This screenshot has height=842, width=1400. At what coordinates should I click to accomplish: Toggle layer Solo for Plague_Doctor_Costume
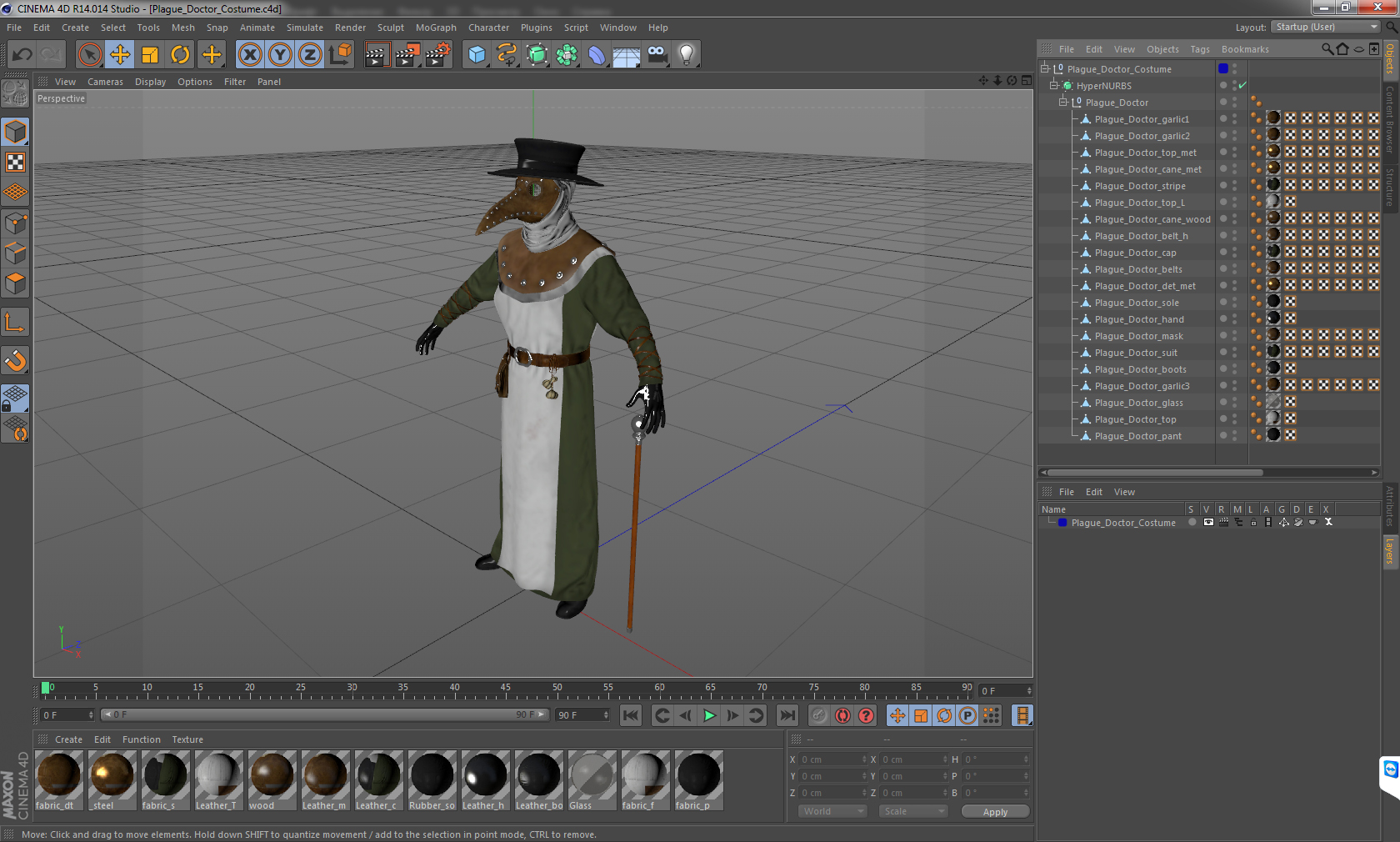(x=1192, y=522)
